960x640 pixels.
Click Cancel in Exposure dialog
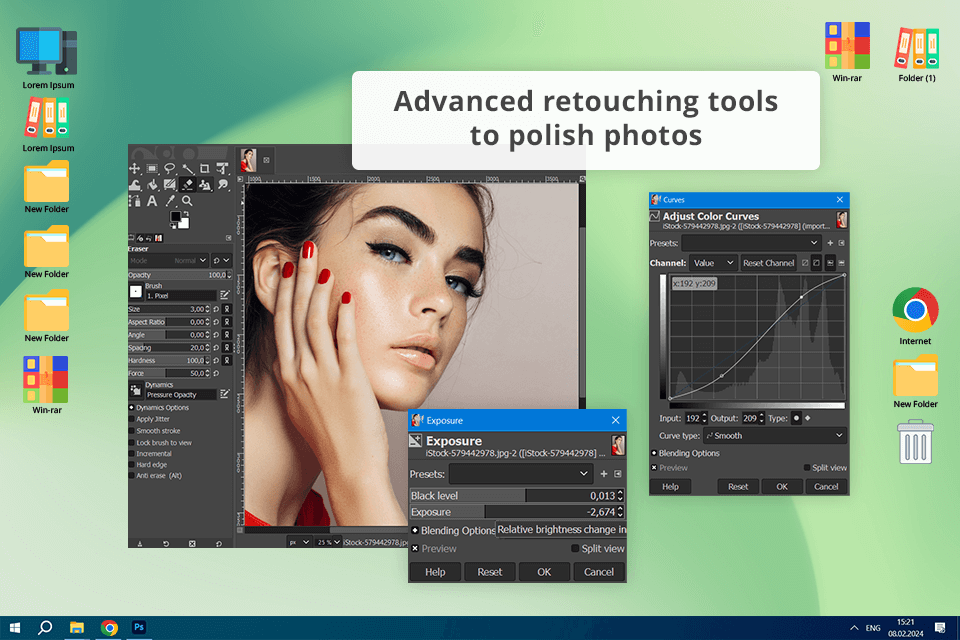point(599,571)
